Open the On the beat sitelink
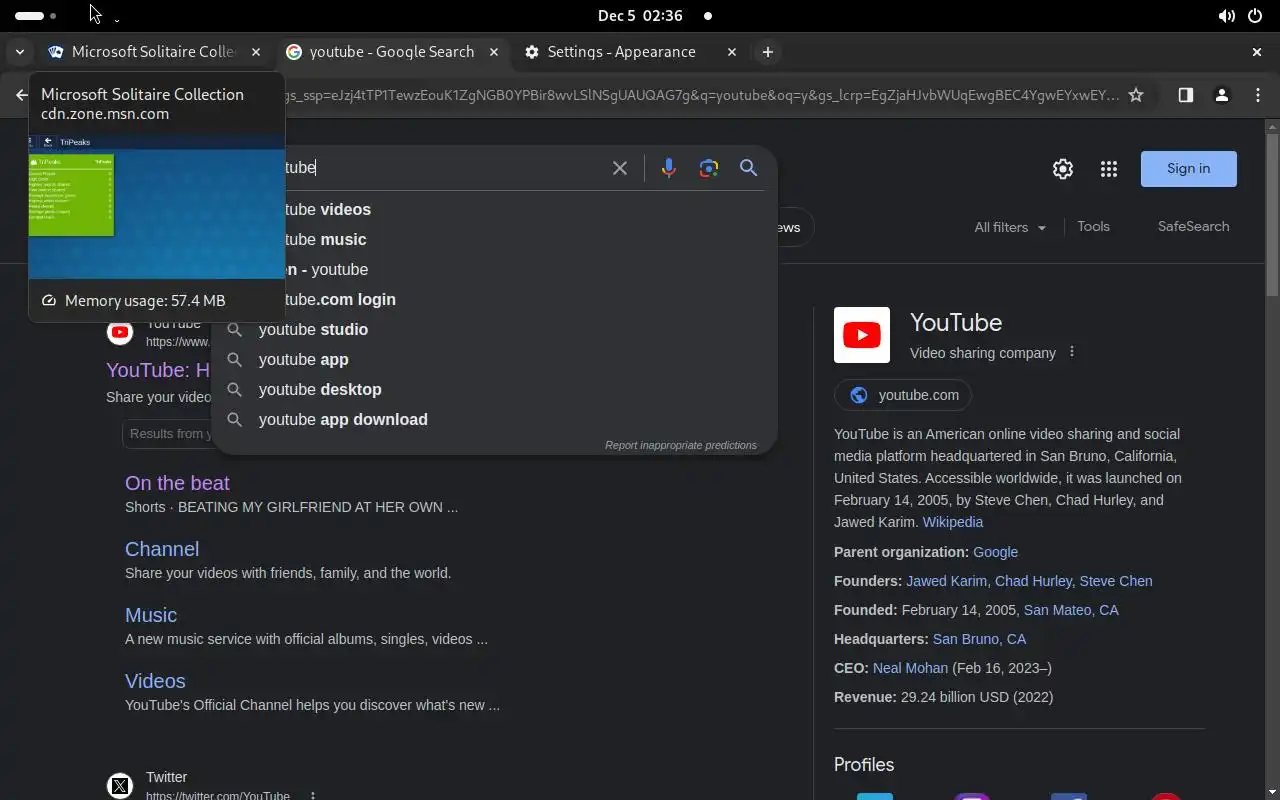This screenshot has width=1280, height=800. (177, 483)
